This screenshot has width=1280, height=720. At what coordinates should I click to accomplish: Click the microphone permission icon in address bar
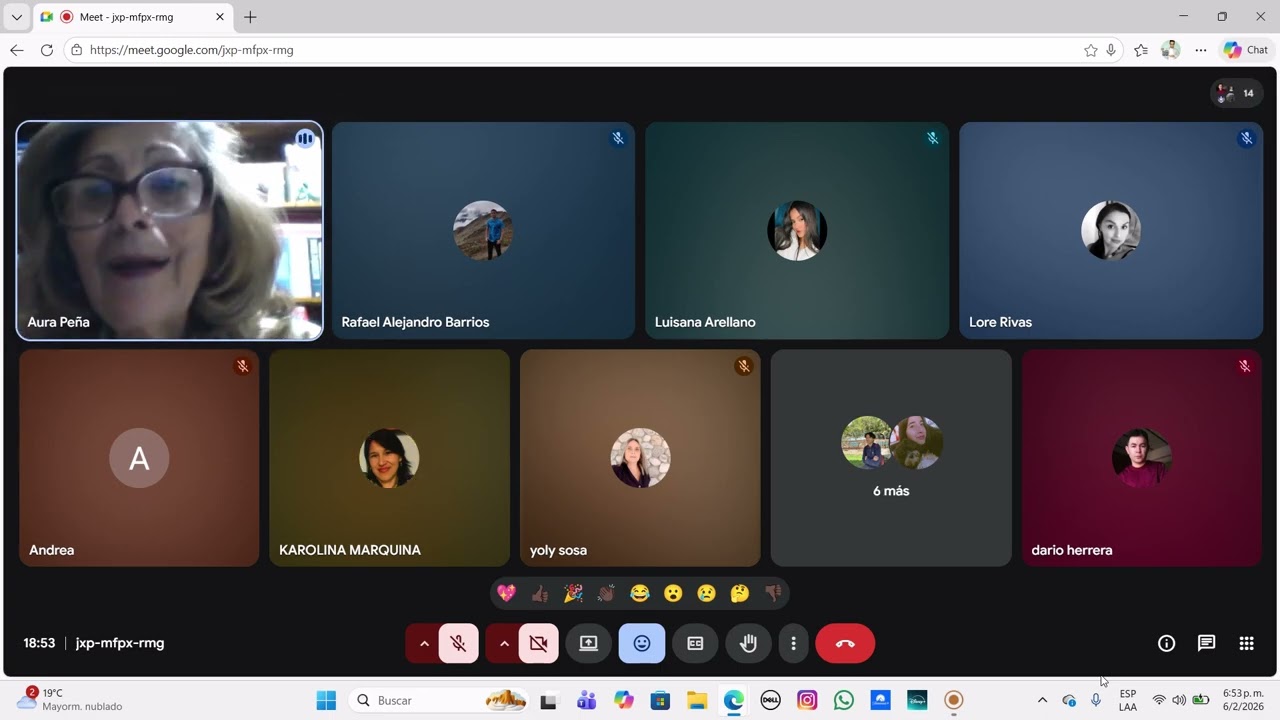point(1111,50)
